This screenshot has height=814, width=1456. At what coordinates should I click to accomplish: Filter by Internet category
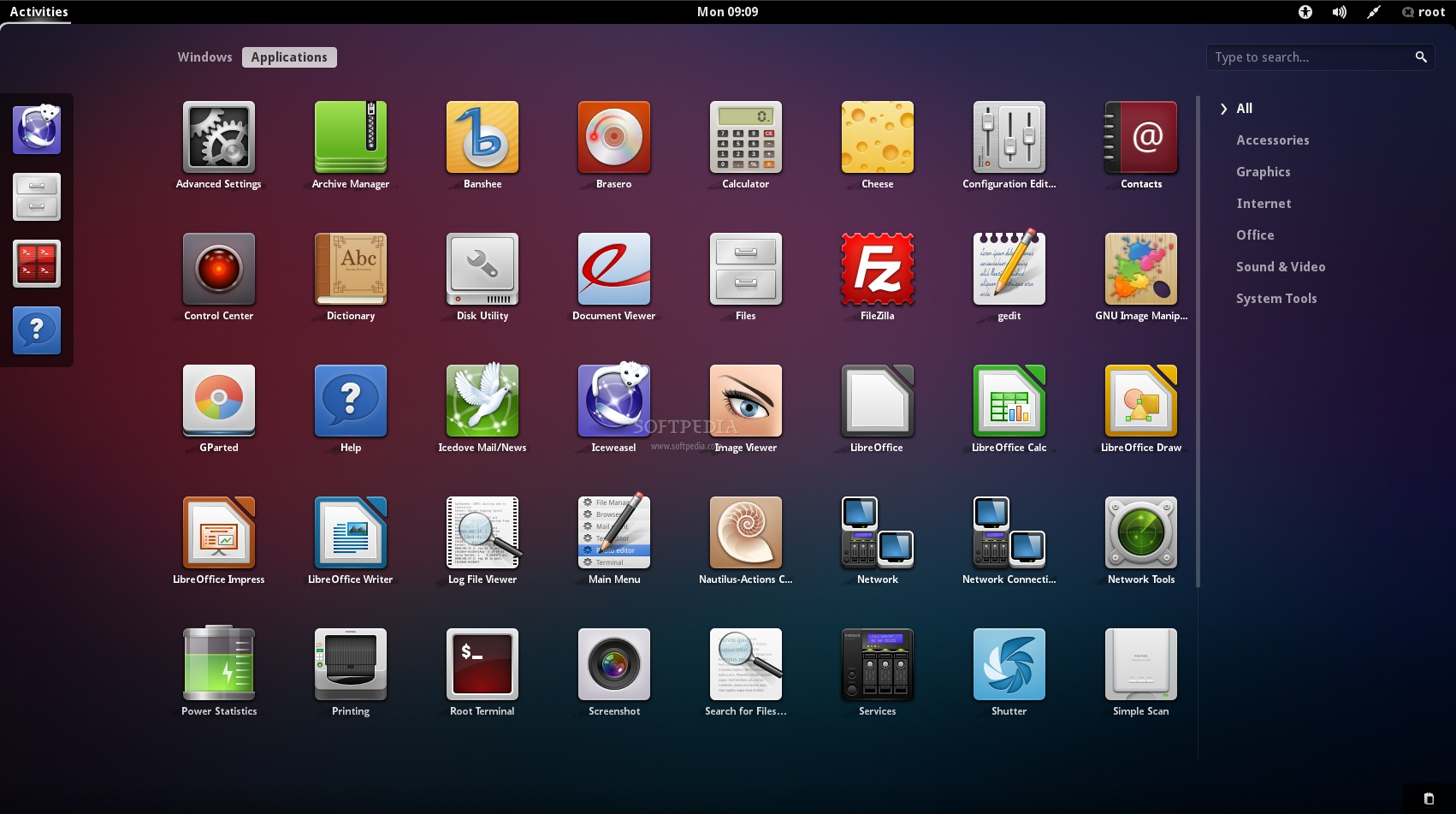[x=1264, y=204]
